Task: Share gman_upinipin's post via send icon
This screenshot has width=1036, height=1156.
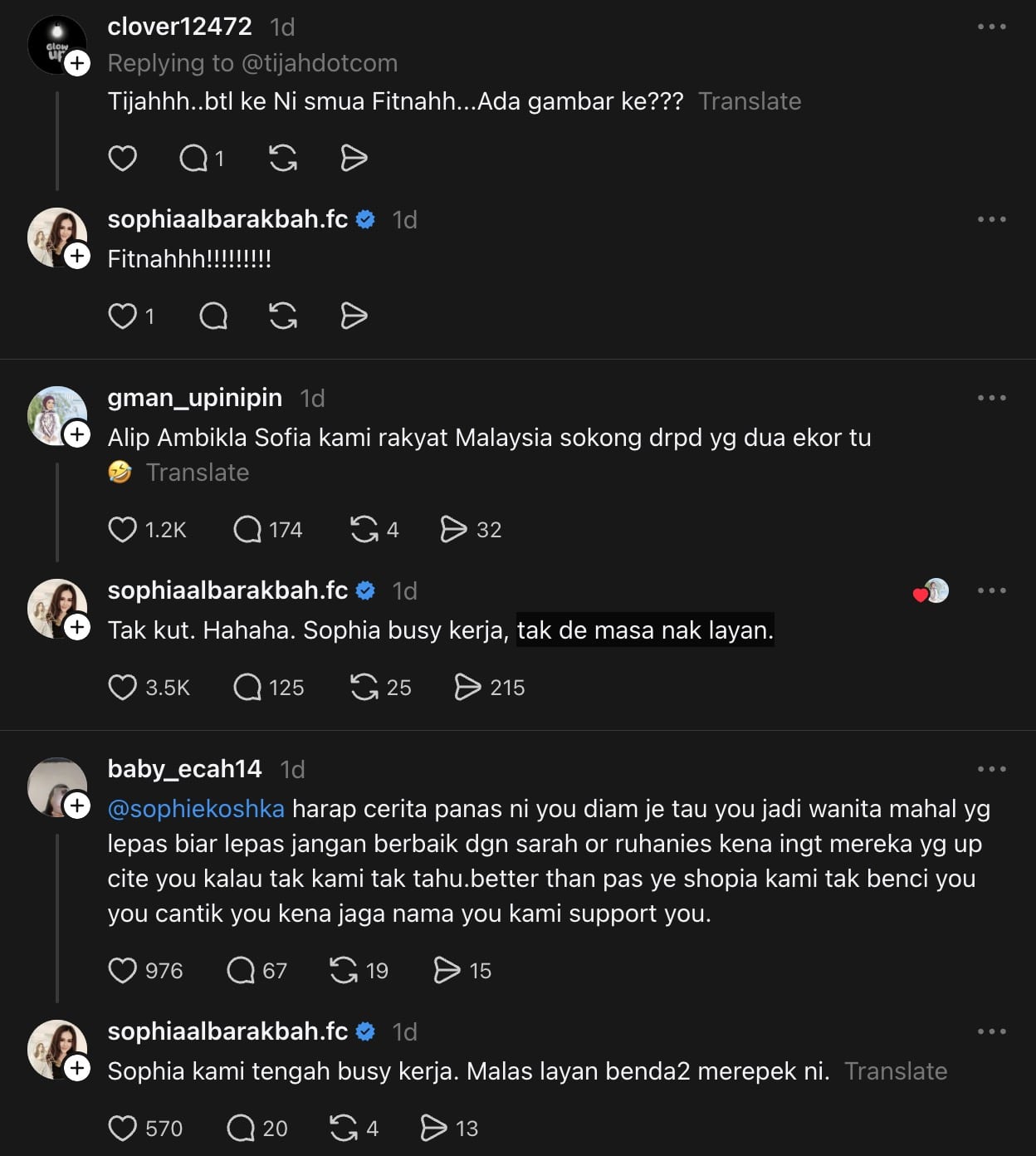Action: [x=453, y=529]
